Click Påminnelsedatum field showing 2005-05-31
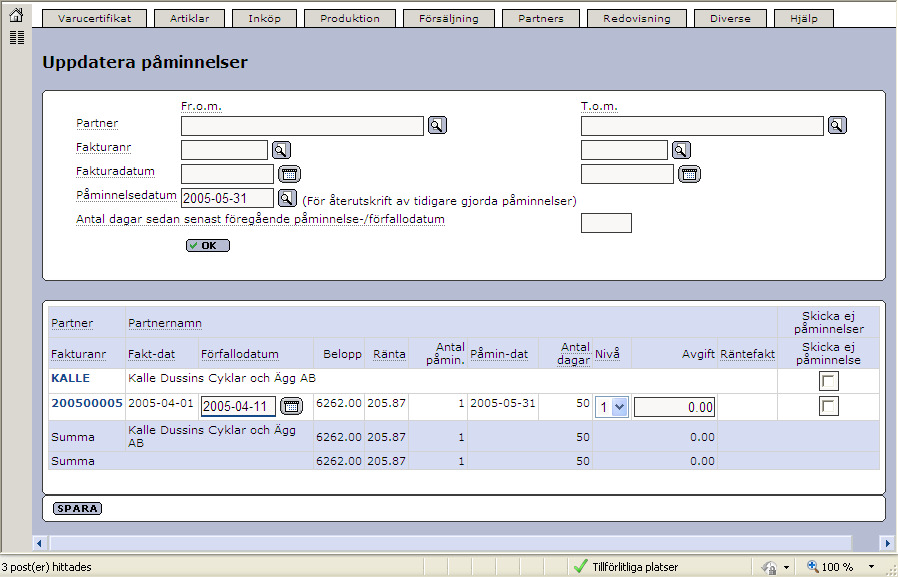This screenshot has width=898, height=577. tap(227, 198)
